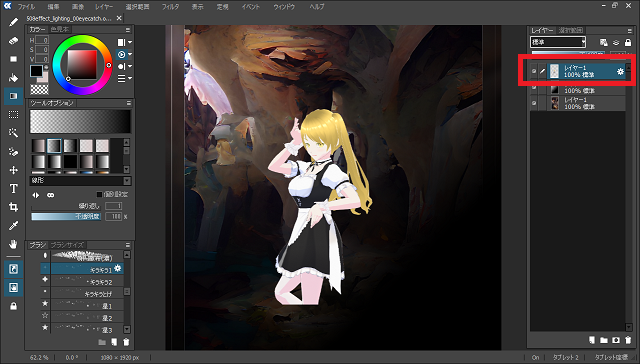This screenshot has height=364, width=640.
Task: Click the brush panel folder icon
Action: 102,342
